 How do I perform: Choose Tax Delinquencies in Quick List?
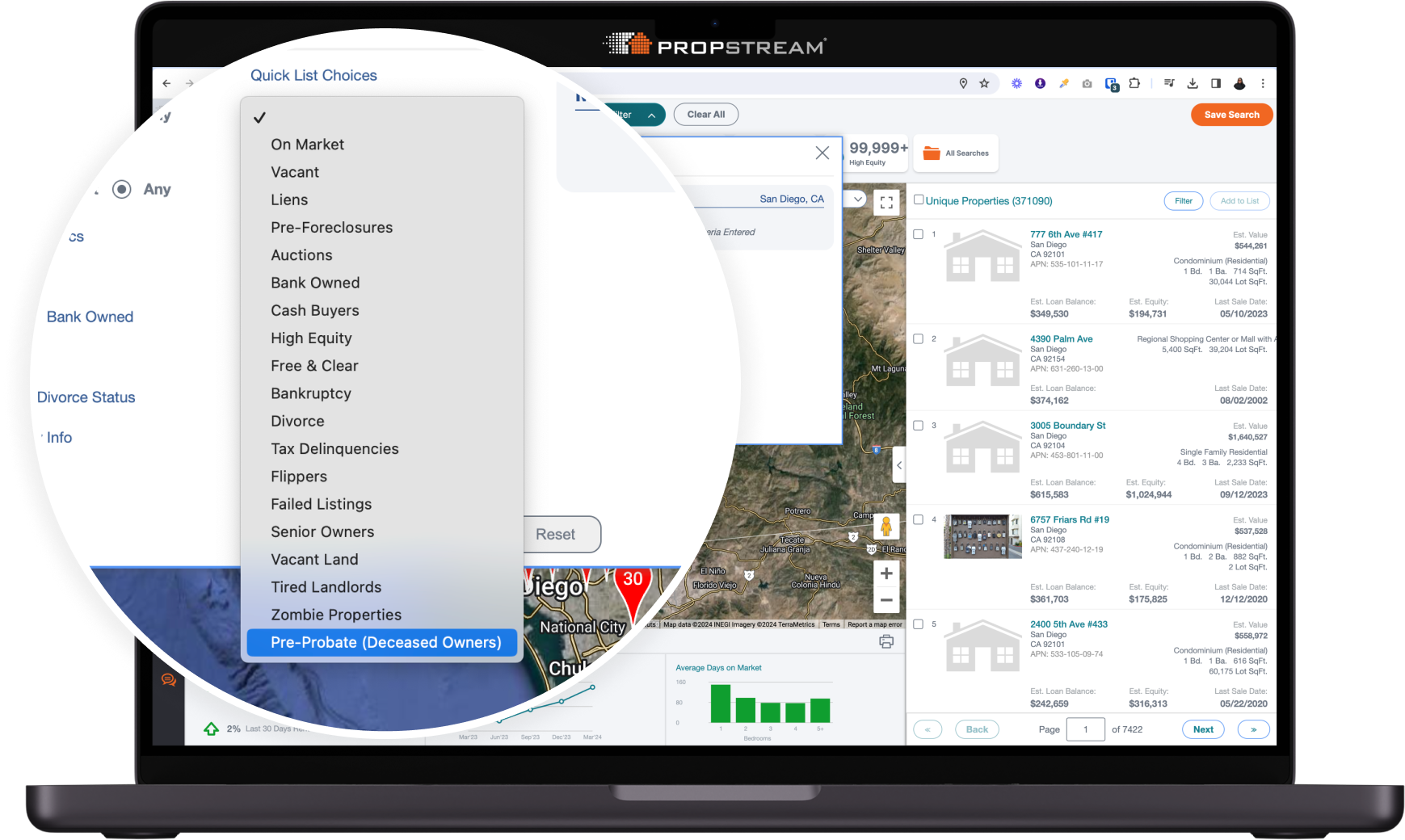pyautogui.click(x=334, y=449)
